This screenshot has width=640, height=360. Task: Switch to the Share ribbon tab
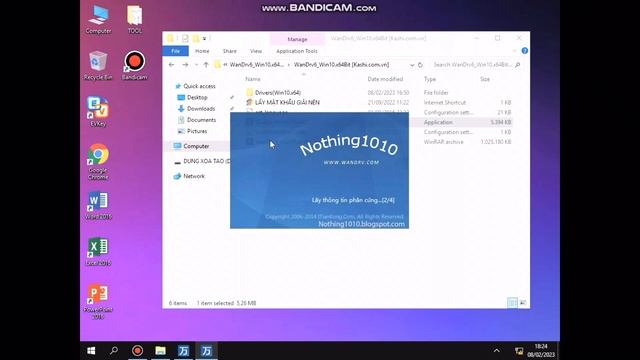click(230, 51)
